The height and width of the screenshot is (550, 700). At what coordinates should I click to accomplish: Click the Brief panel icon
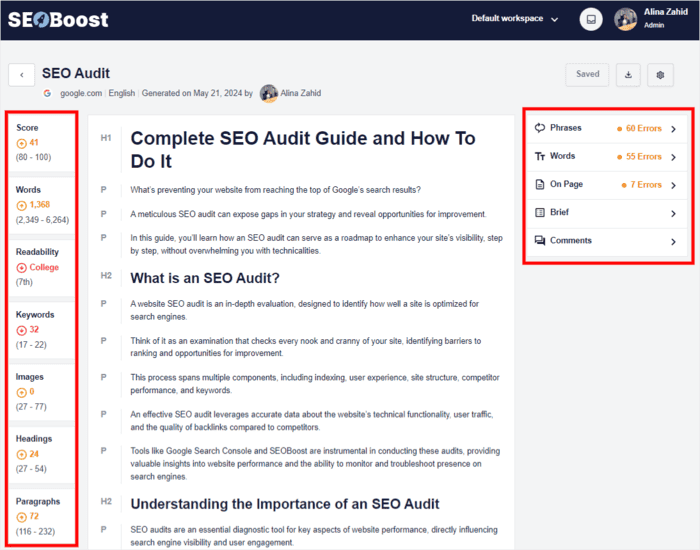(540, 212)
